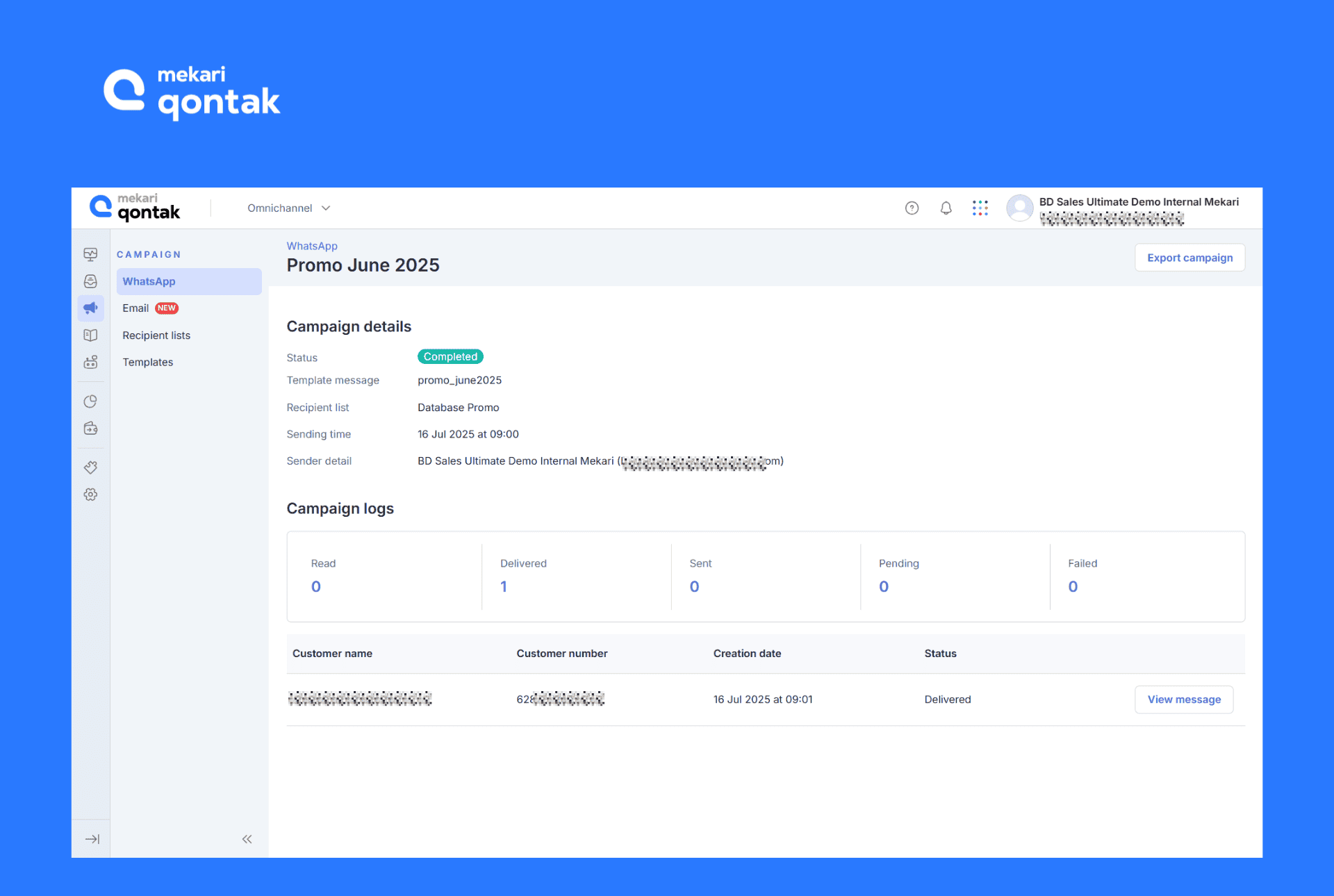This screenshot has width=1334, height=896.
Task: Expand the Omnichannel dropdown
Action: tap(288, 208)
